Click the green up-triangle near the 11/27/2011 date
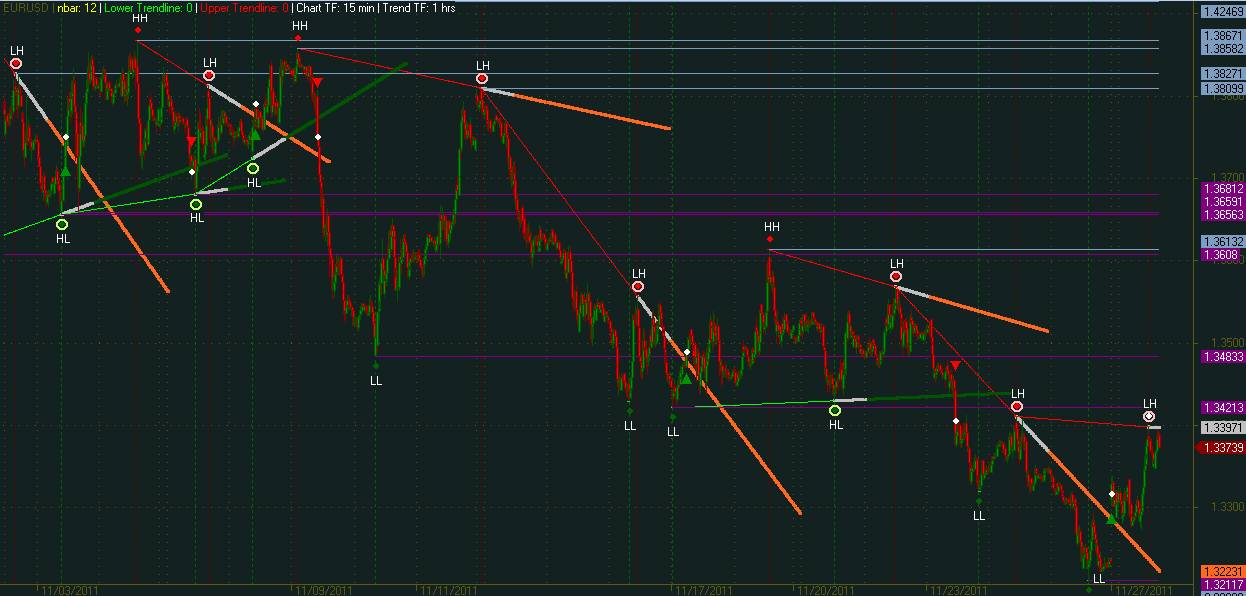 click(1112, 519)
